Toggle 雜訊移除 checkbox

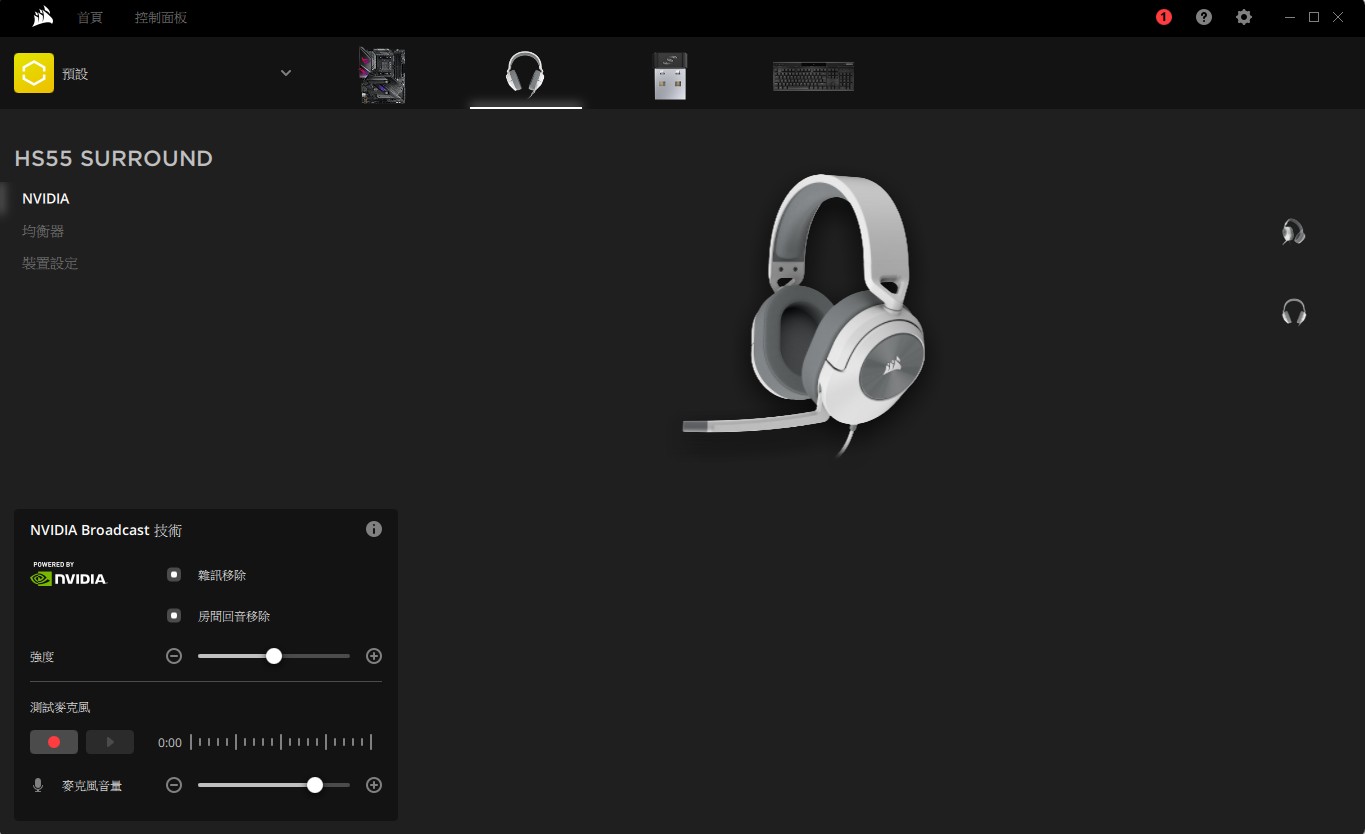click(174, 575)
